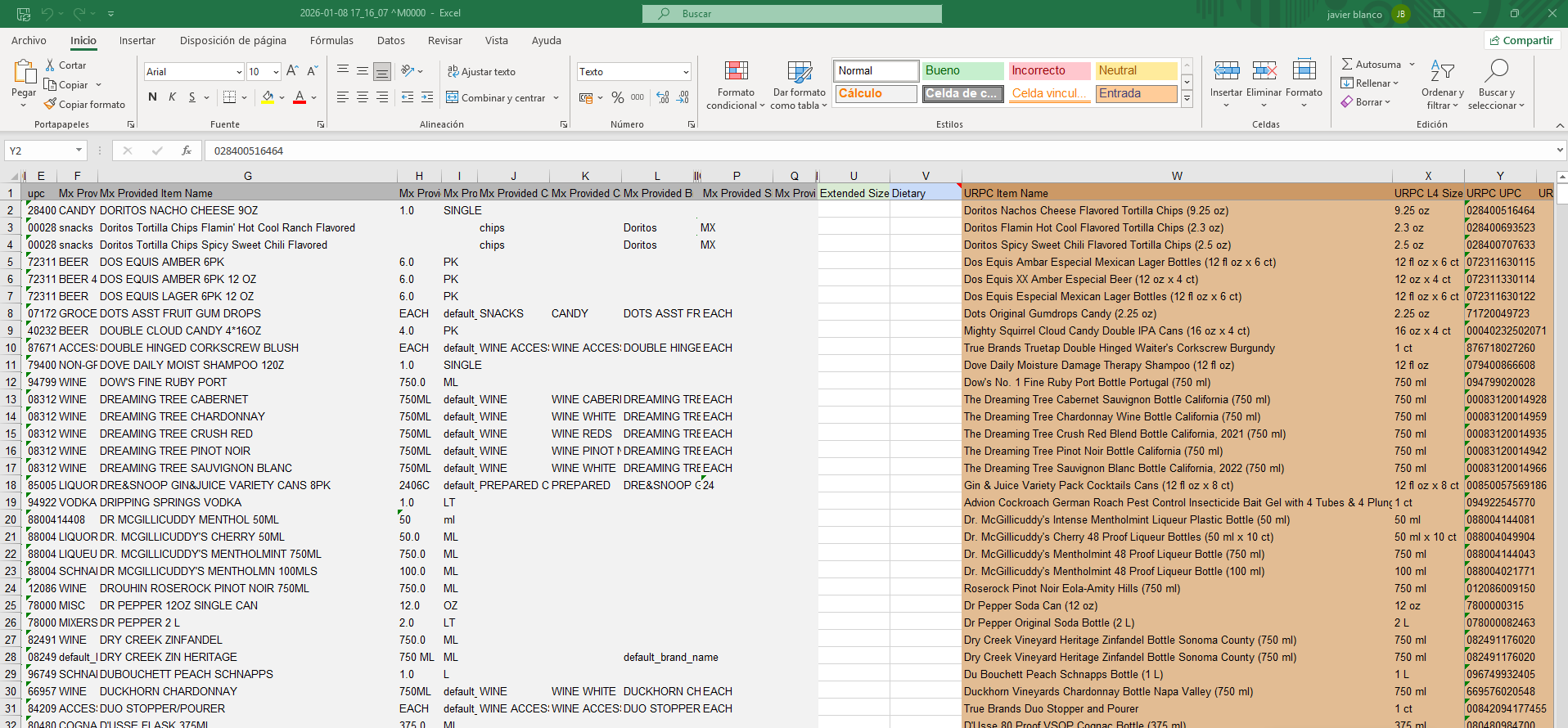
Task: Click the align text right icon
Action: [x=382, y=97]
